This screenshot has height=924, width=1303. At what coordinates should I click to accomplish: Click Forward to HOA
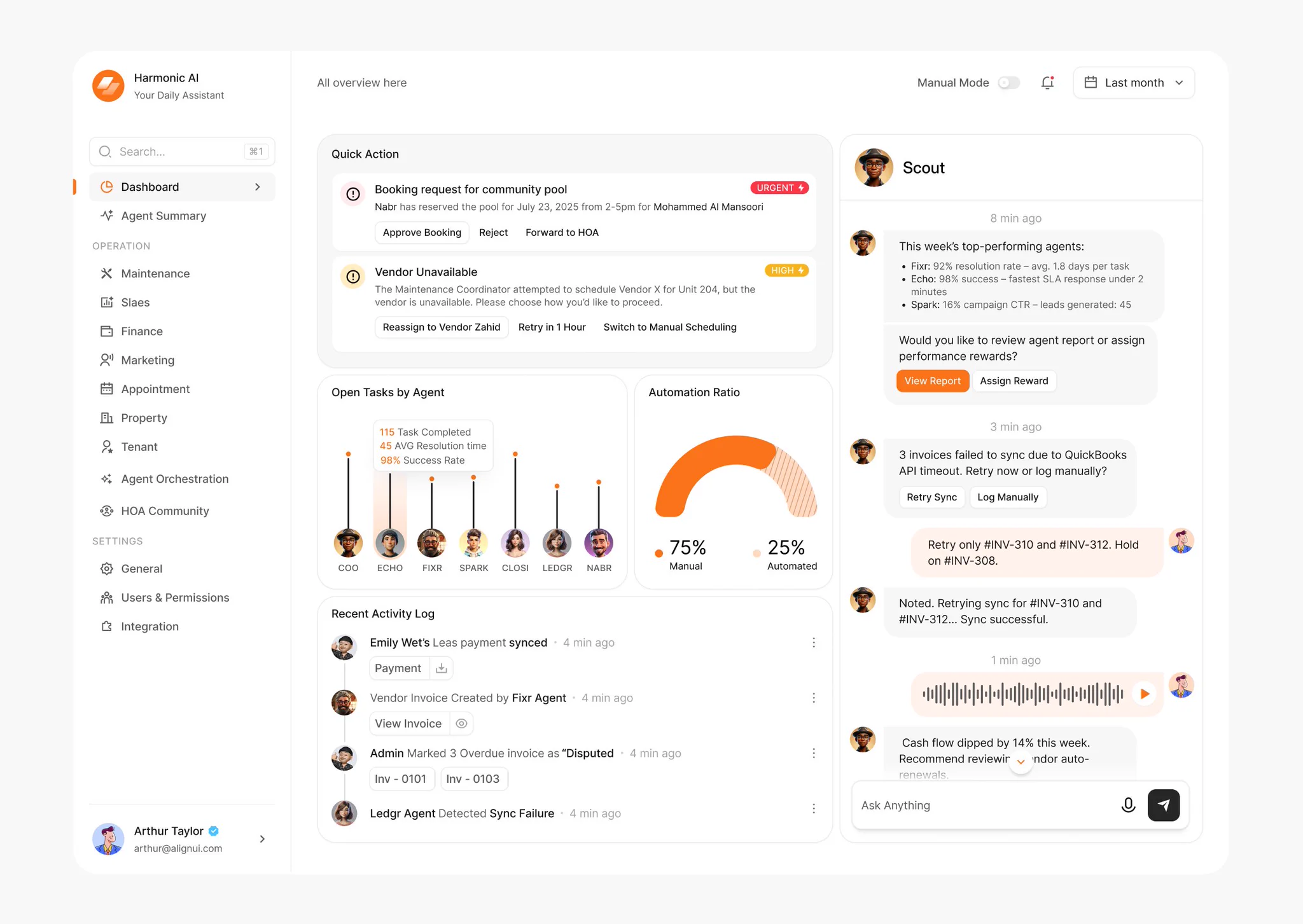(x=562, y=233)
